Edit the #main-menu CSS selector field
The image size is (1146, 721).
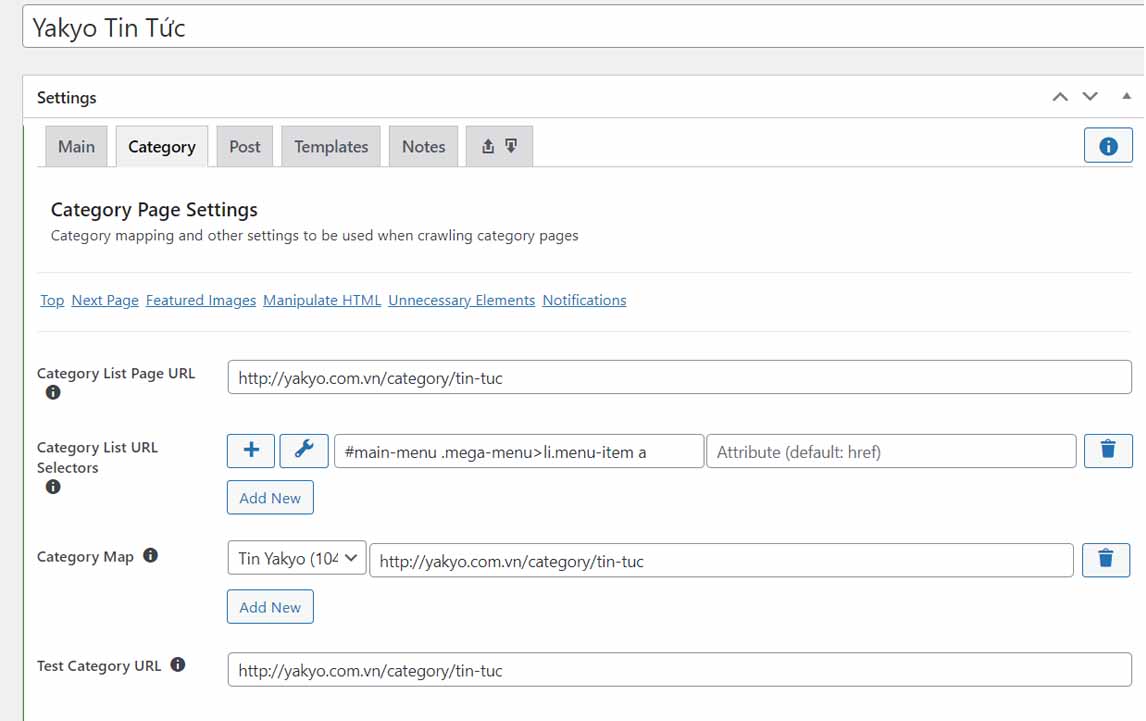coord(519,451)
